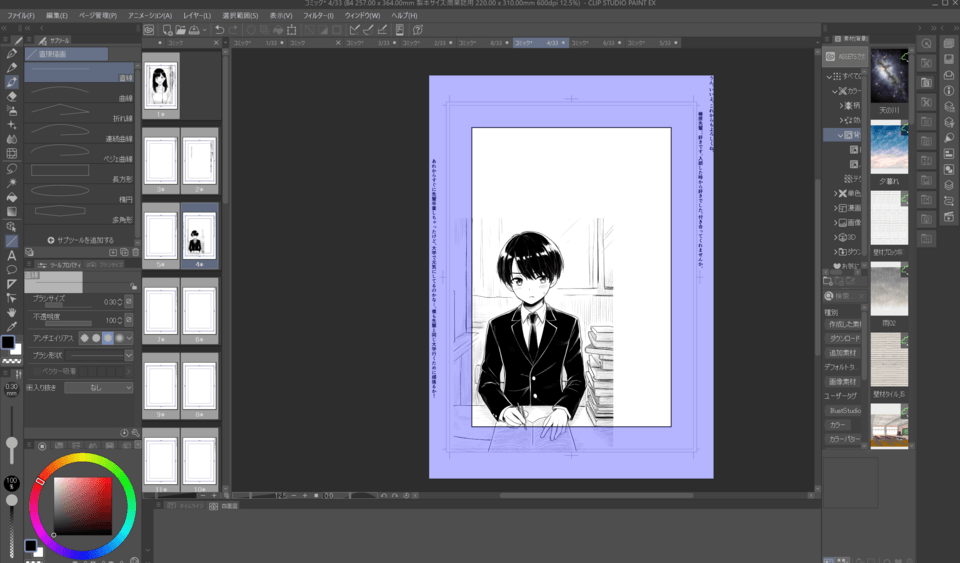The height and width of the screenshot is (563, 960).
Task: Open the CLIP STUDIO launcher icon
Action: coord(148,30)
